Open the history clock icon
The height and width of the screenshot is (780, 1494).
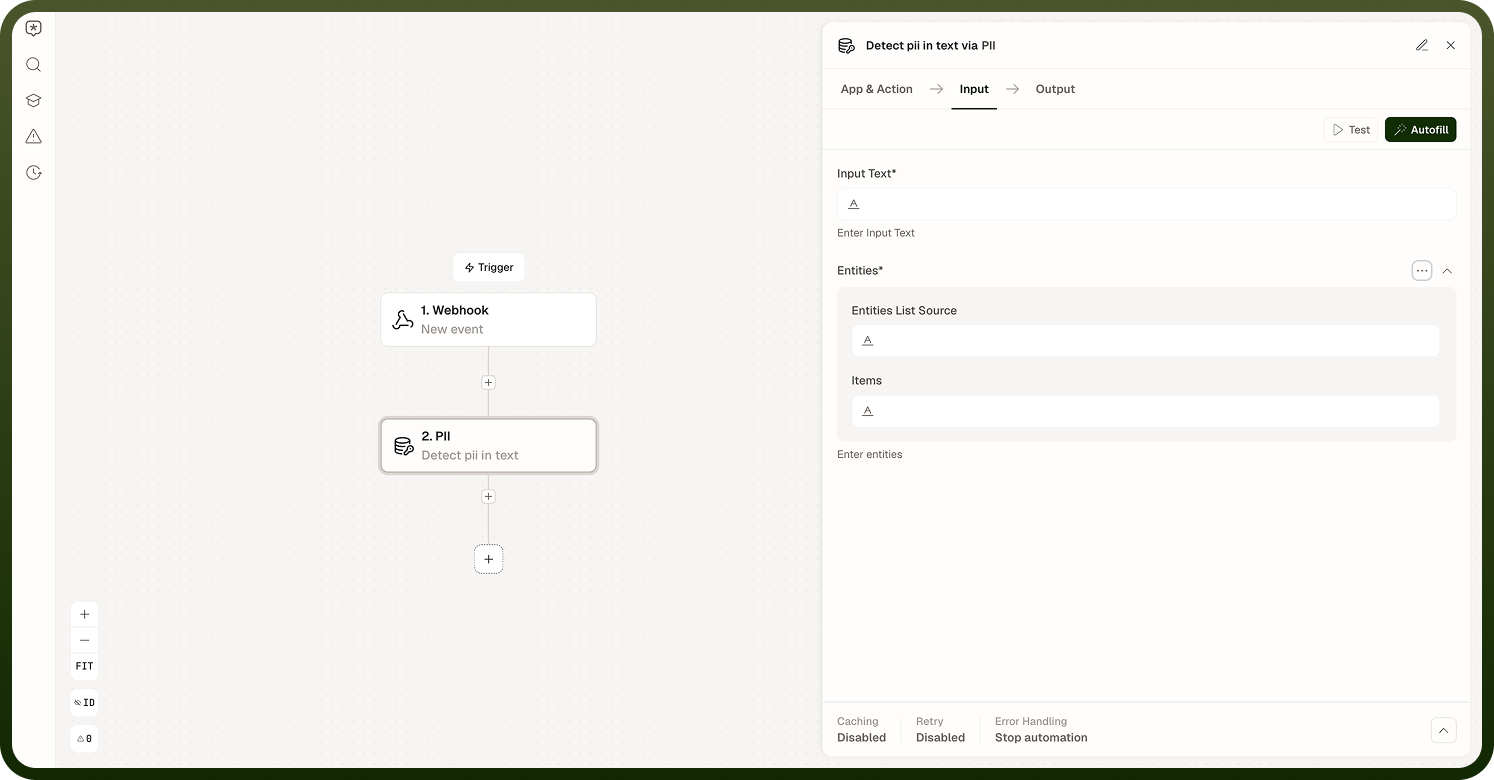click(x=33, y=173)
